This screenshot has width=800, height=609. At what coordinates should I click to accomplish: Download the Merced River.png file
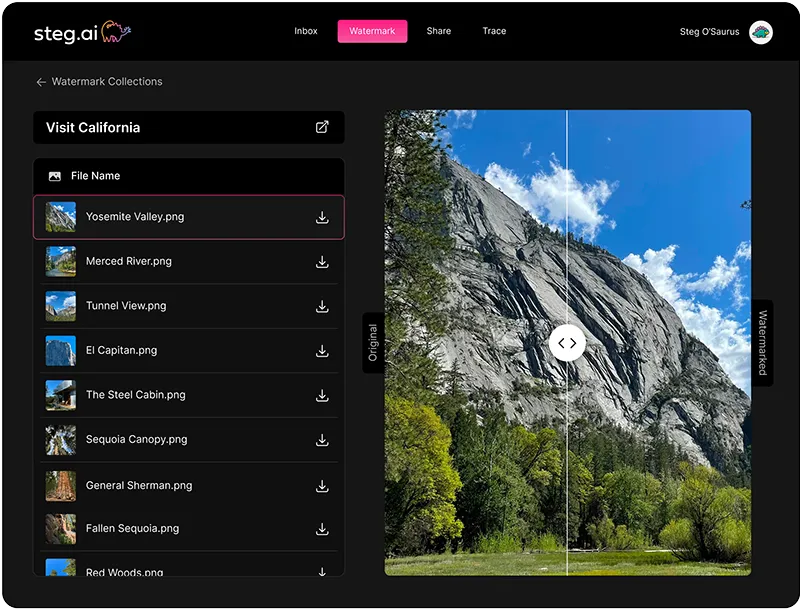pyautogui.click(x=322, y=262)
